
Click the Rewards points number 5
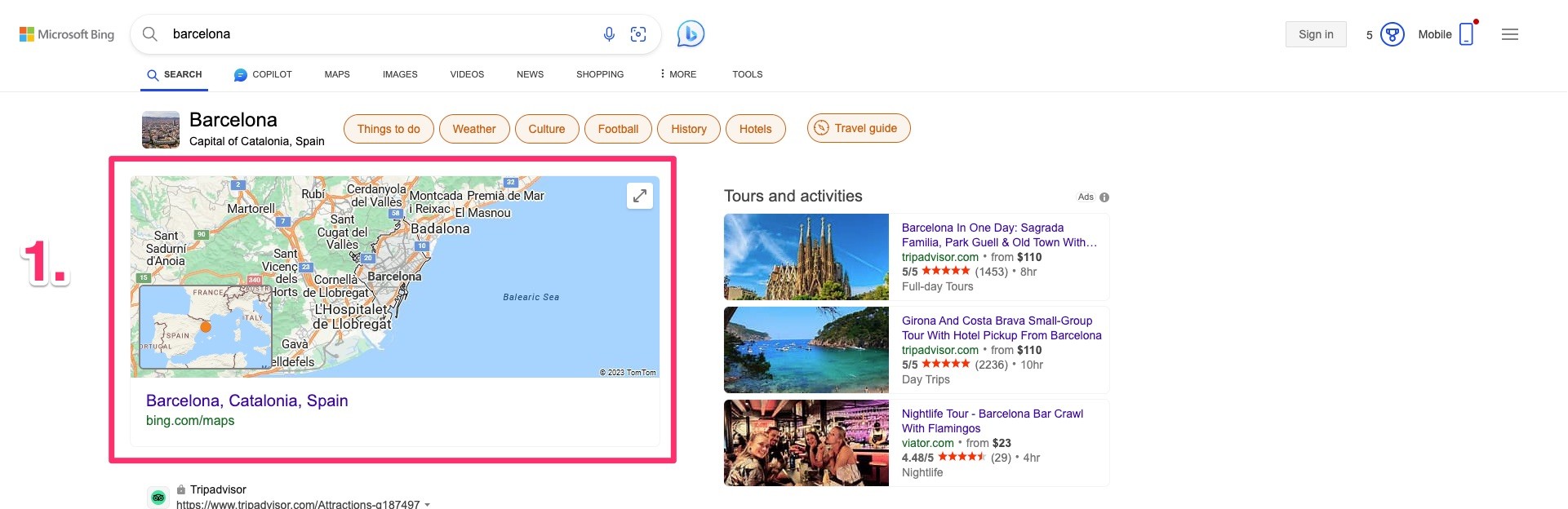click(x=1370, y=35)
